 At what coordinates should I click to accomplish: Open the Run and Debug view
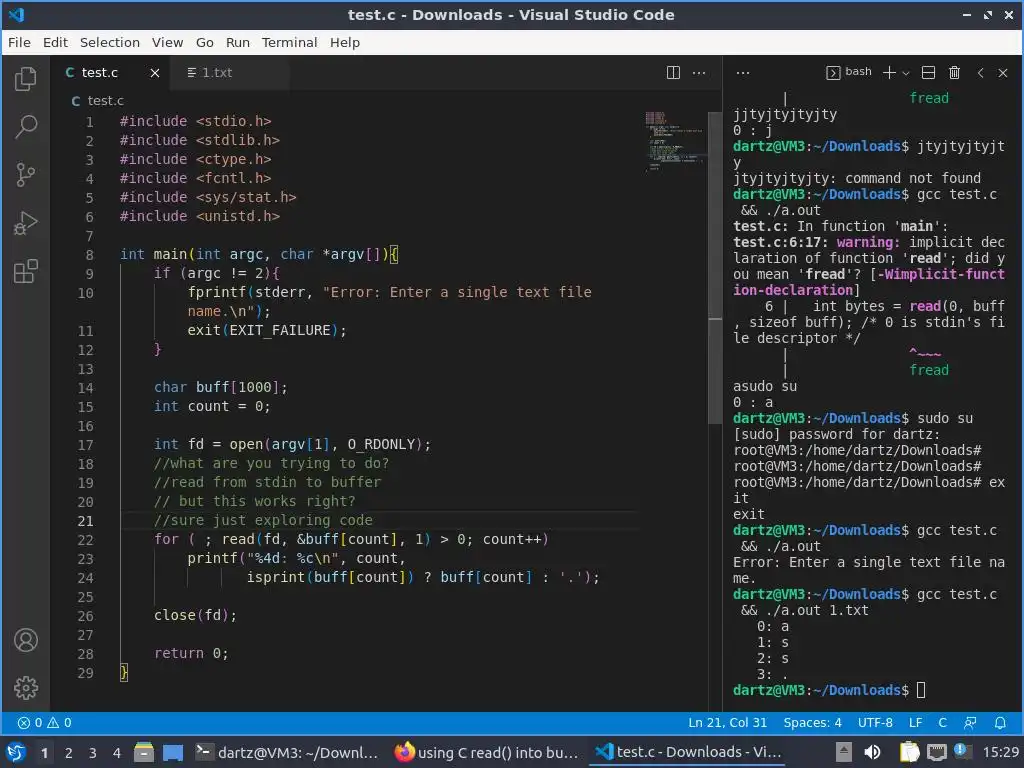coord(25,223)
